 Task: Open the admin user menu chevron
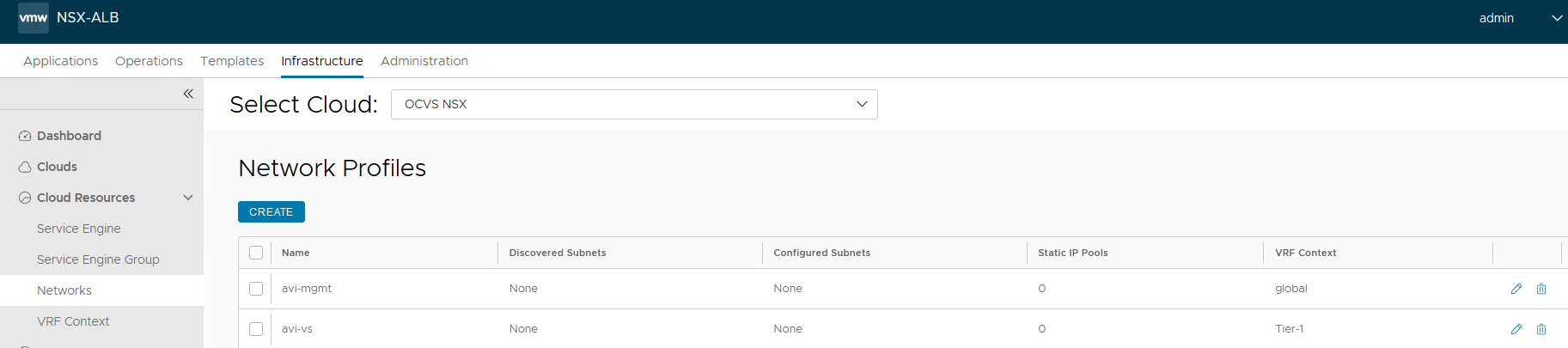tap(1556, 18)
